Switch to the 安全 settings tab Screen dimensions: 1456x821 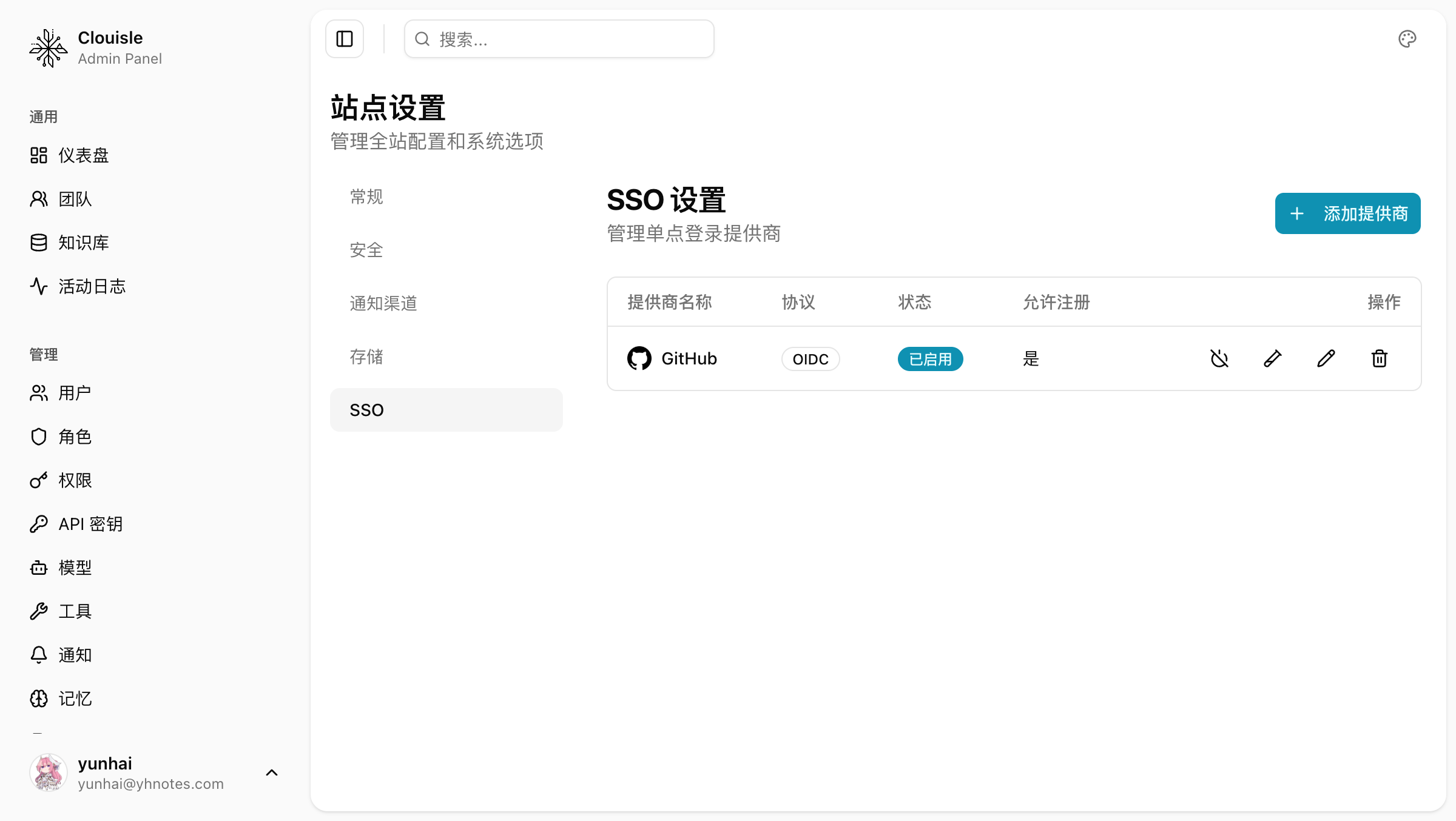366,250
